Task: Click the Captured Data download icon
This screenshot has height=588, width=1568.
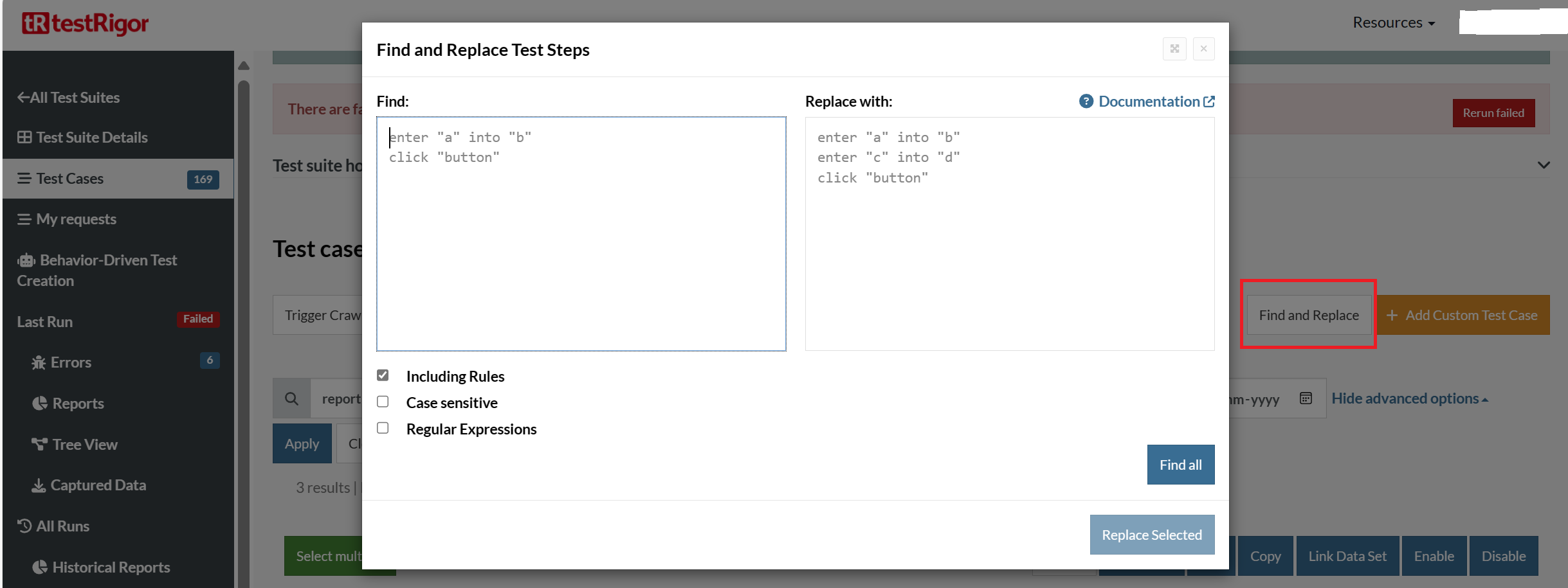Action: tap(39, 485)
